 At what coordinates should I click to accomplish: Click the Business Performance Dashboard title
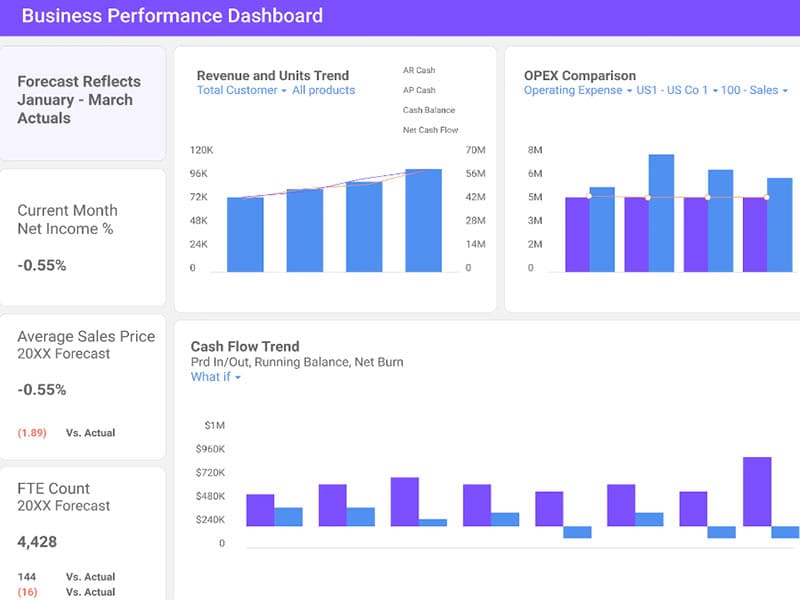(x=172, y=16)
